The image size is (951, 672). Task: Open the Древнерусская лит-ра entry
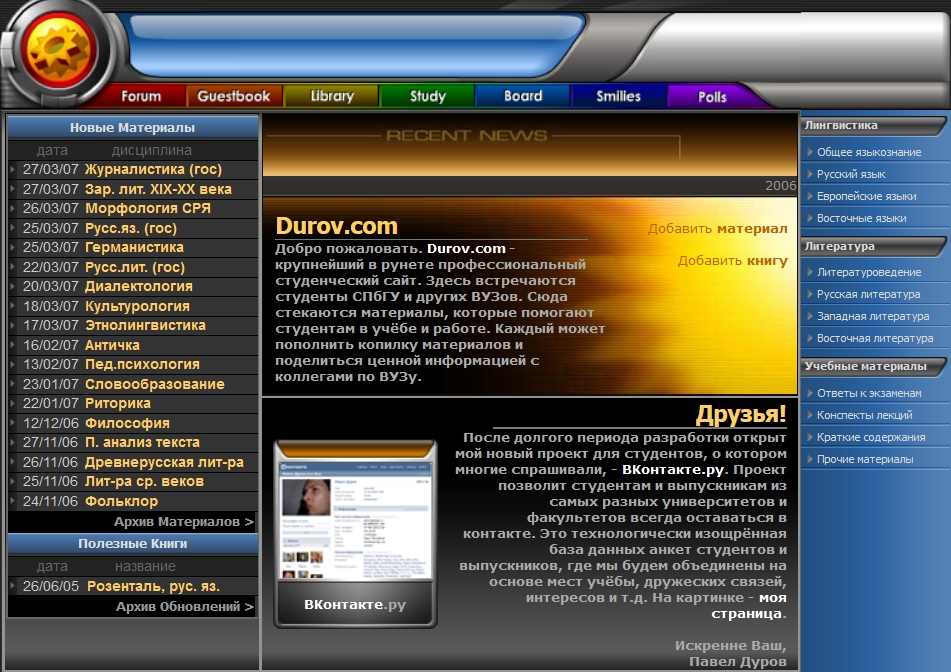tap(164, 462)
